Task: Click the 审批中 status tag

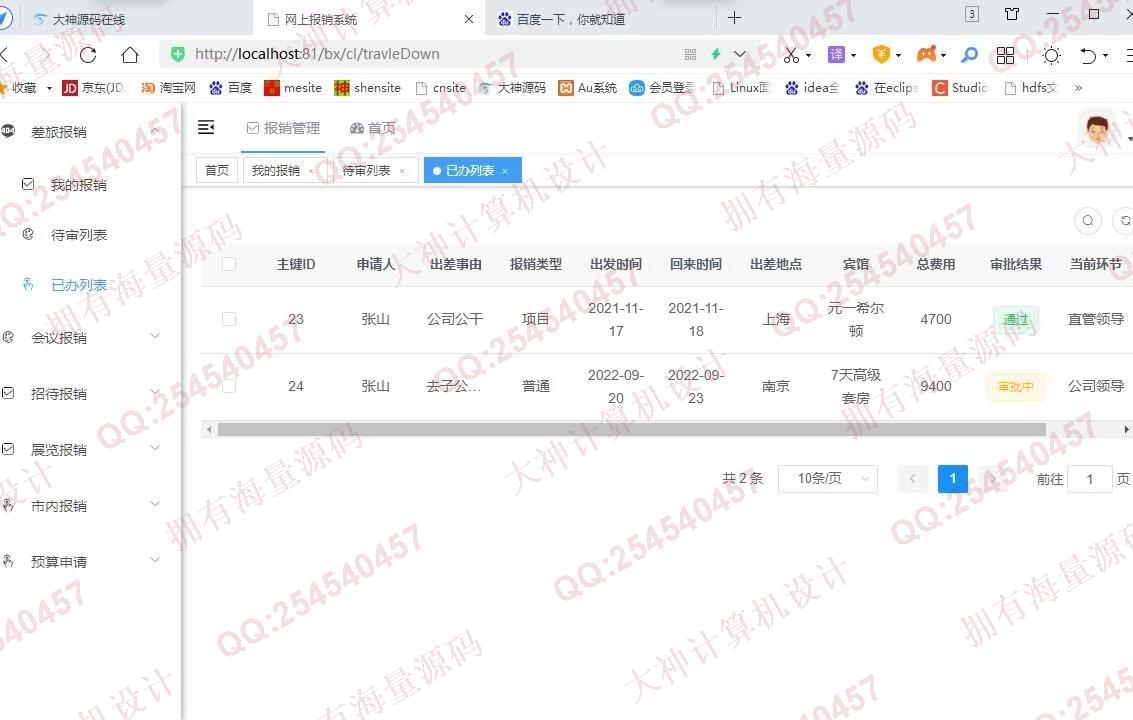Action: (1015, 387)
